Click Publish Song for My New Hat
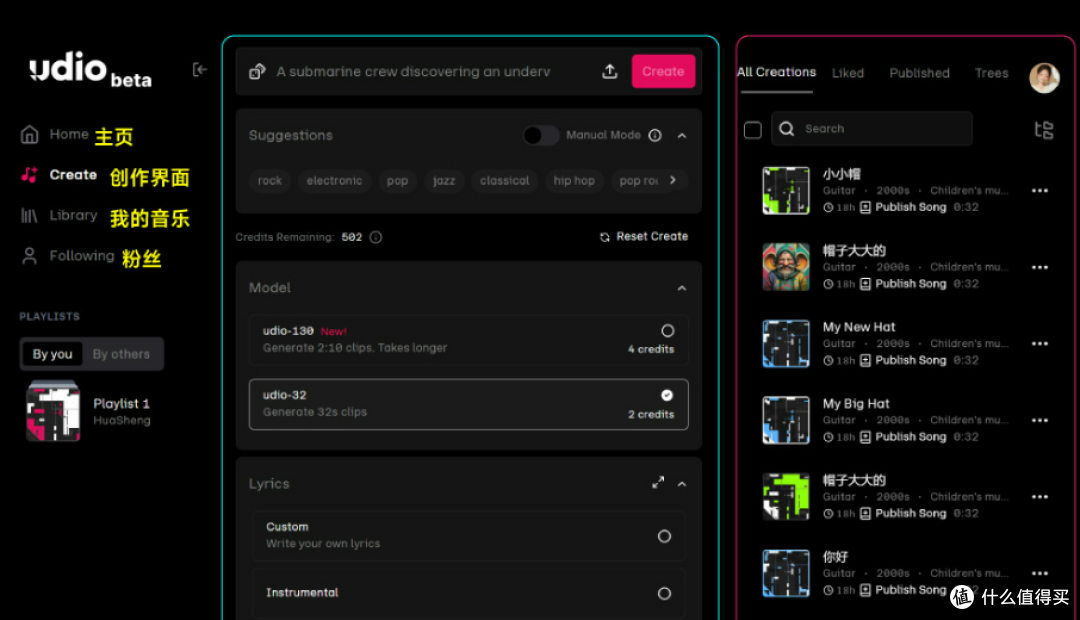 [x=903, y=360]
